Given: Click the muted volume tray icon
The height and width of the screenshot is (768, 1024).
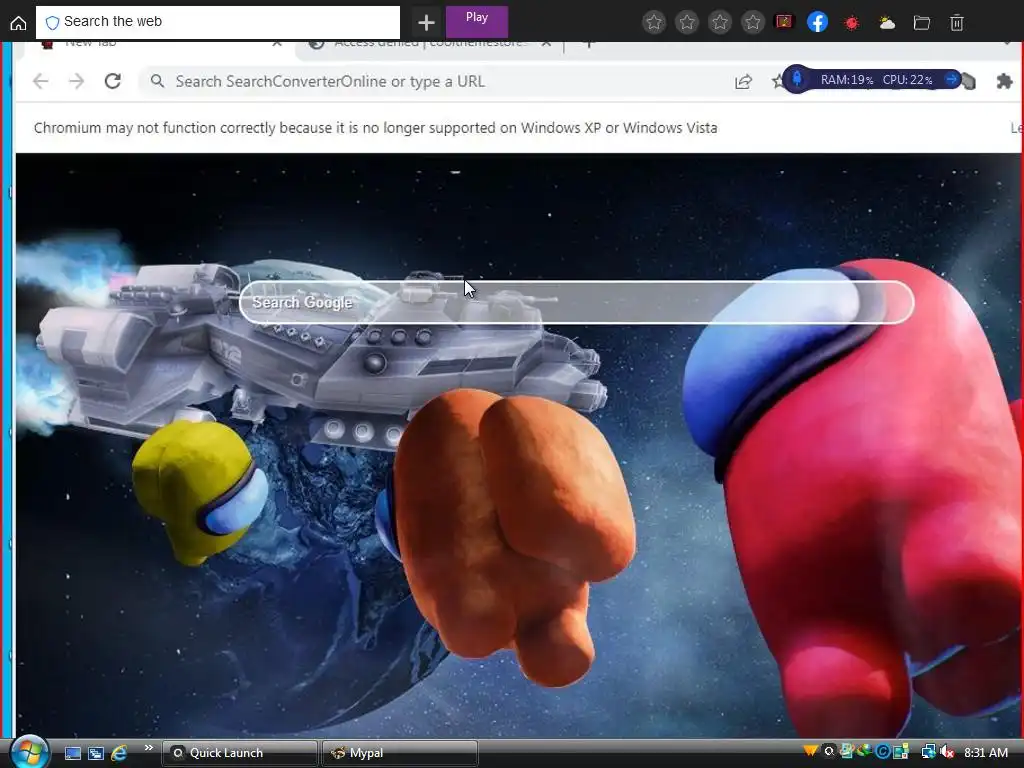Looking at the screenshot, I should point(946,752).
